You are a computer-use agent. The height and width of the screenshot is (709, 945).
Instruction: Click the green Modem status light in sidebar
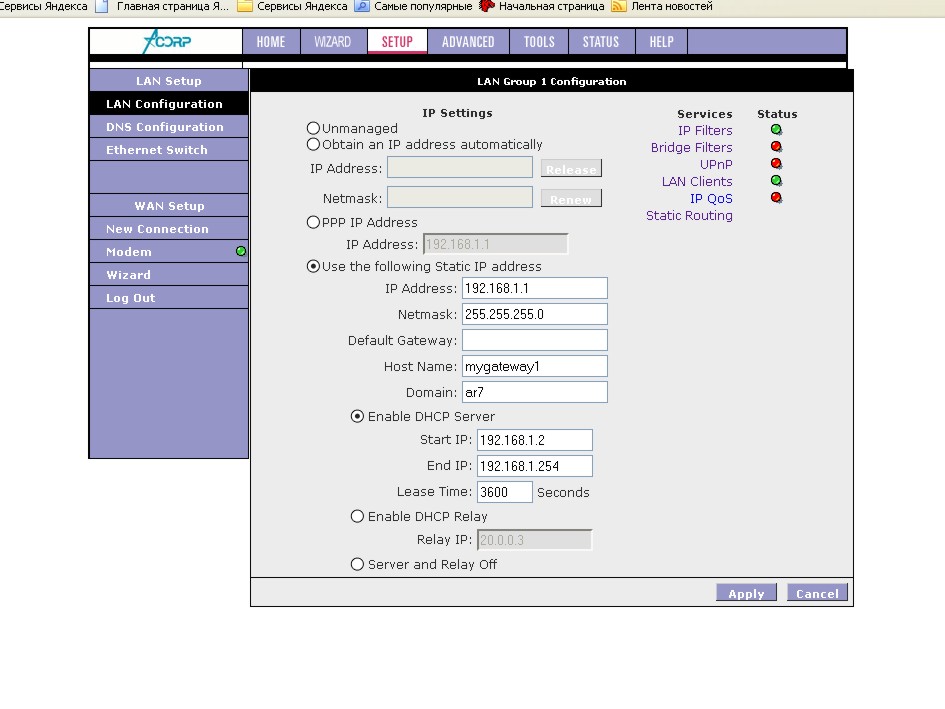point(241,252)
